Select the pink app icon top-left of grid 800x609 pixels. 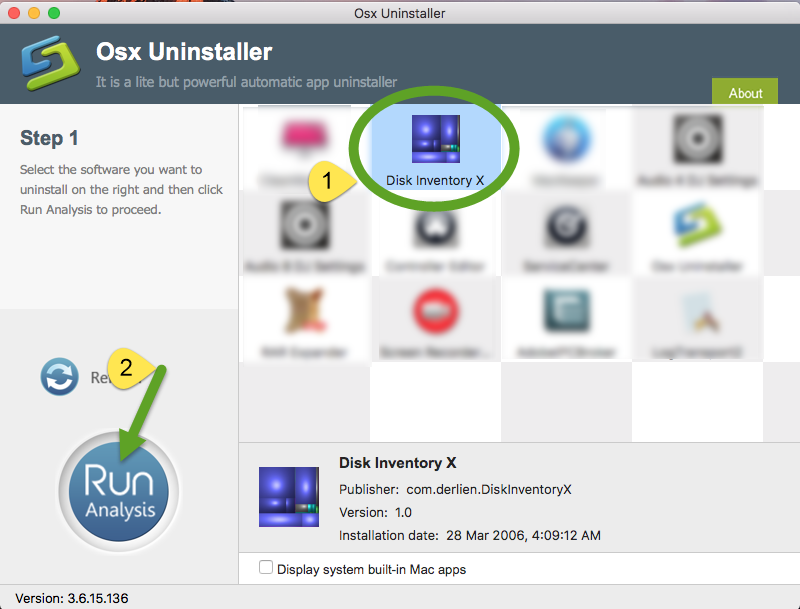click(305, 140)
